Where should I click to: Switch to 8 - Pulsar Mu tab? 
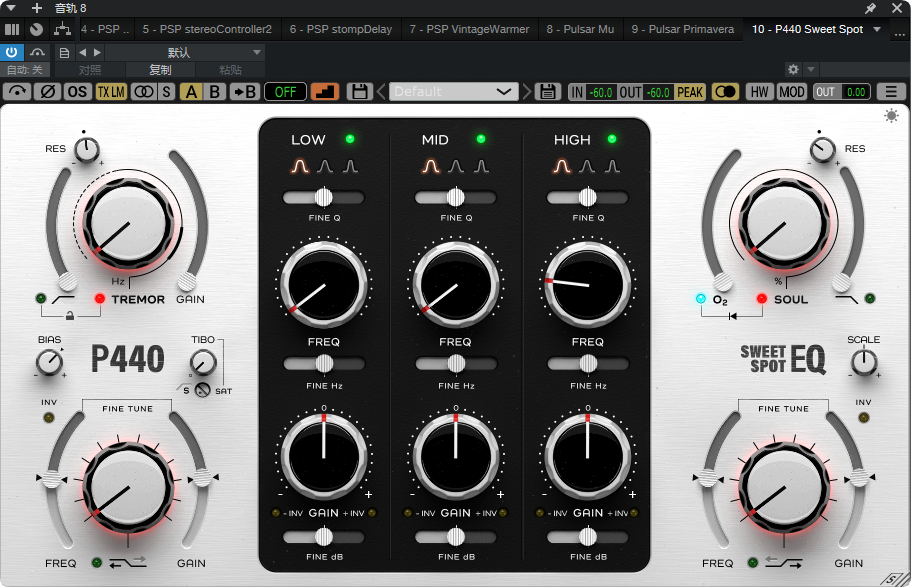coord(580,29)
